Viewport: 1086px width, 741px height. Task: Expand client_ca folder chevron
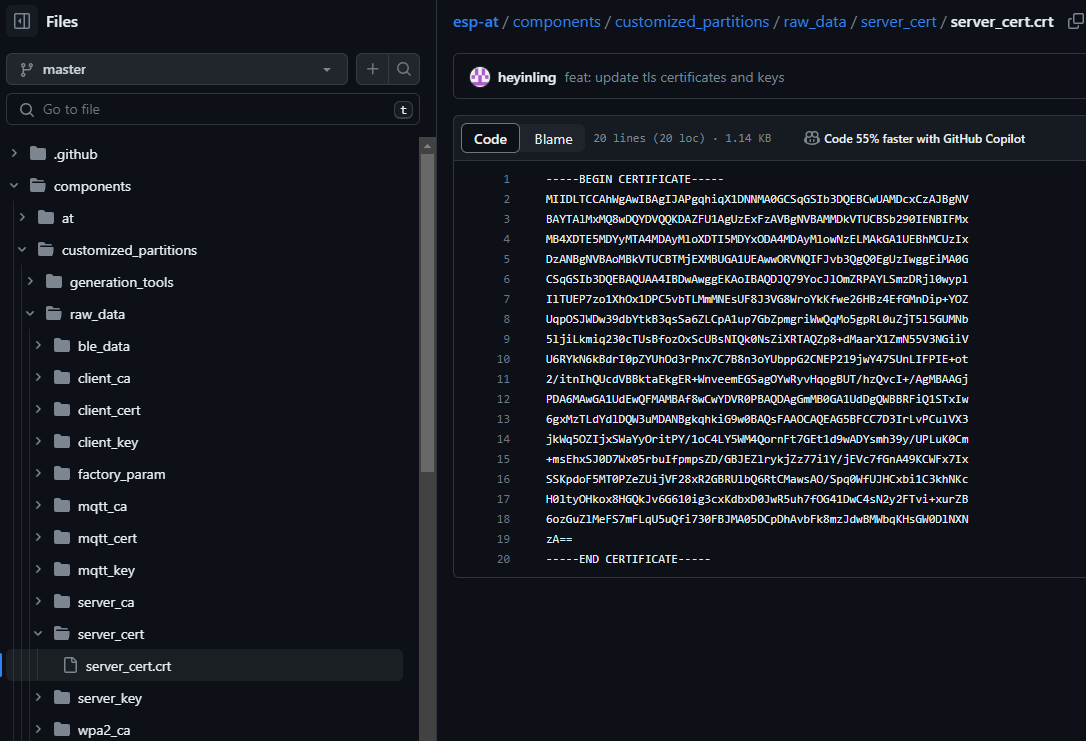(x=39, y=377)
